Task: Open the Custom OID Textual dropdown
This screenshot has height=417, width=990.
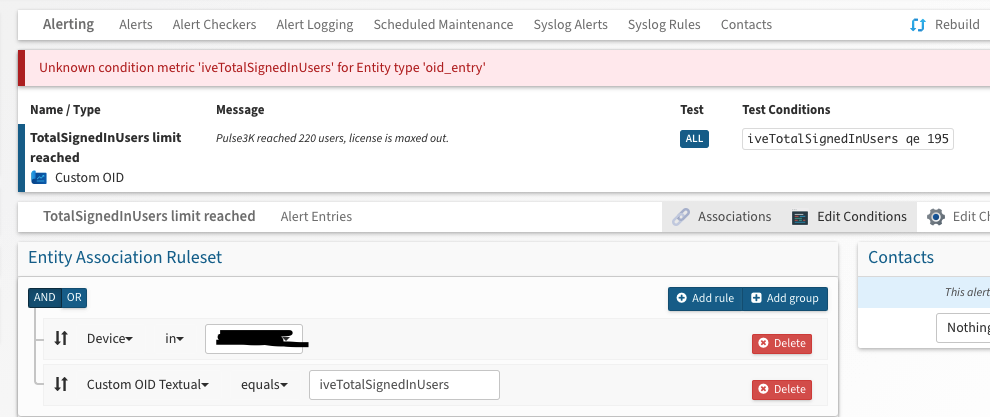Action: [x=148, y=384]
